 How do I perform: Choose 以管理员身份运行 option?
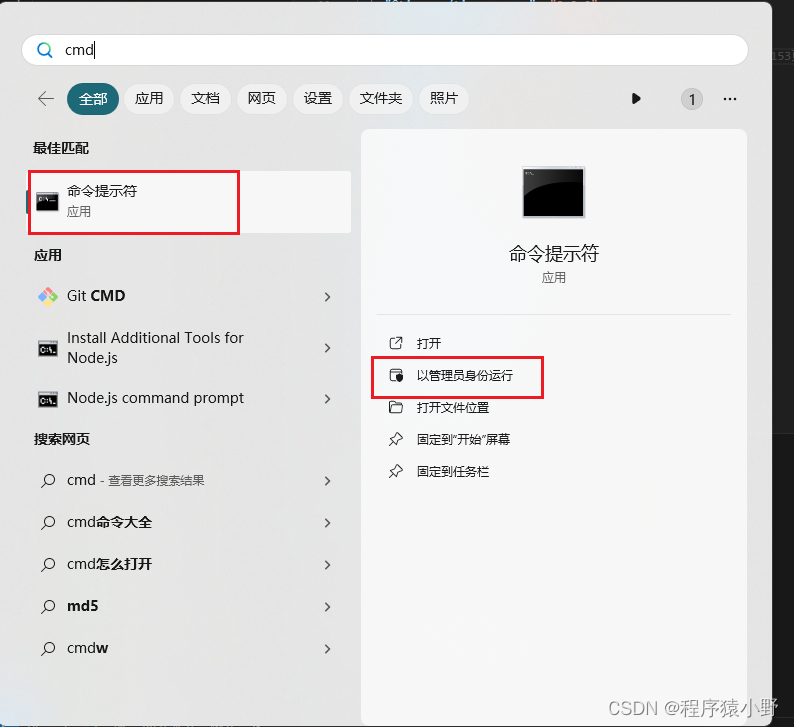(x=464, y=376)
